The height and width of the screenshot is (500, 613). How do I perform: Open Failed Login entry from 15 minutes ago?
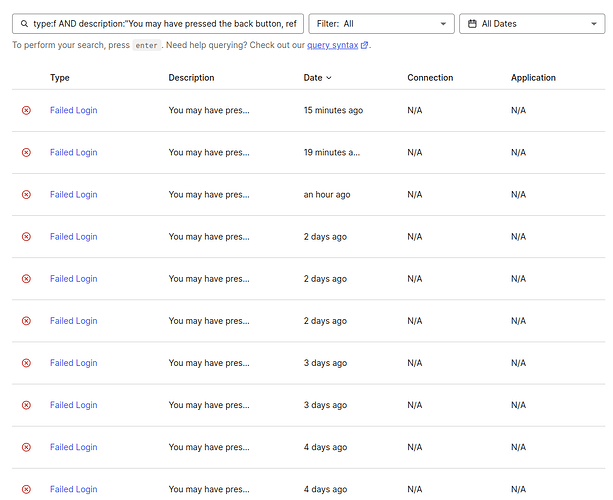[x=73, y=110]
